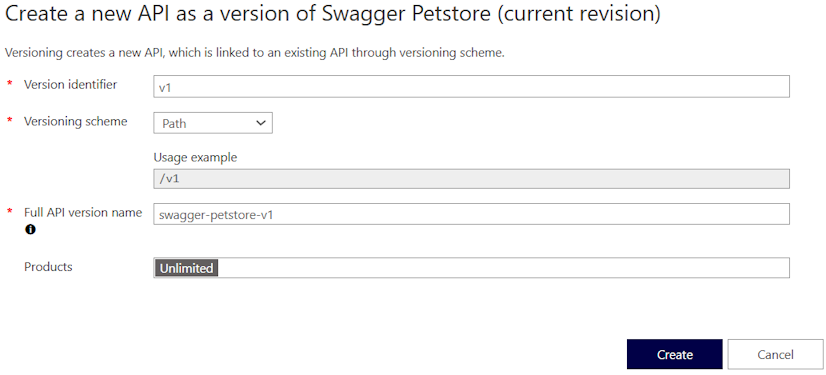Viewport: 826px width, 375px height.
Task: Click the red asterisk beside Versioning scheme
Action: (x=9, y=121)
